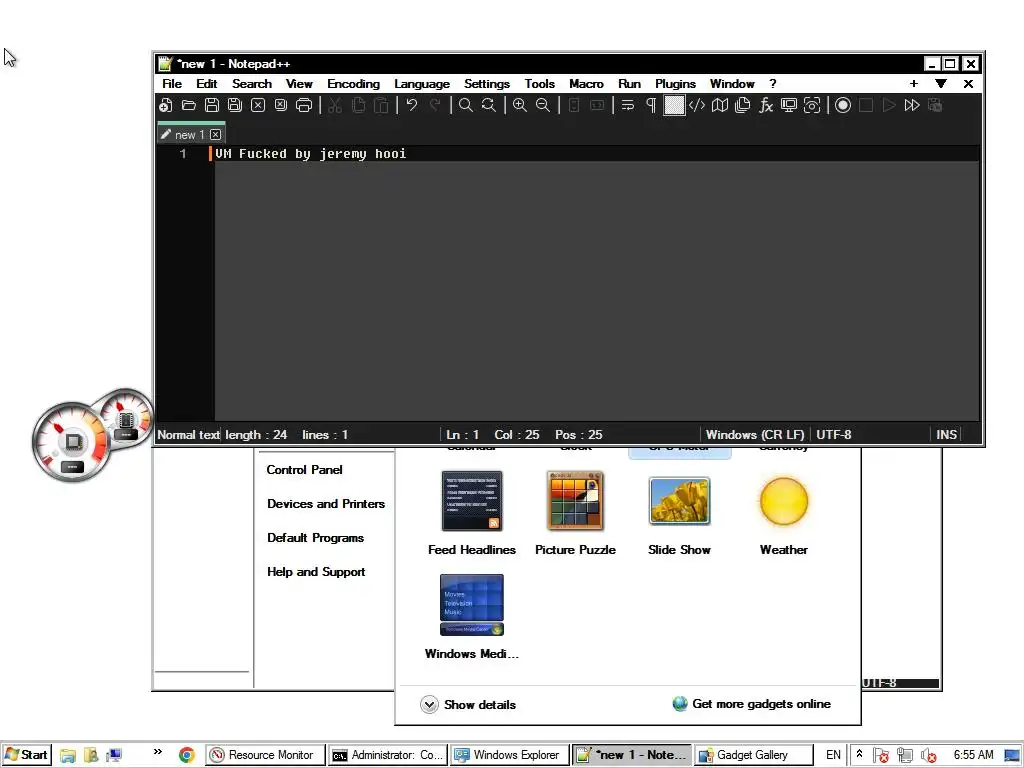Viewport: 1024px width, 768px height.
Task: Close the new 1 tab with its X
Action: click(x=216, y=135)
